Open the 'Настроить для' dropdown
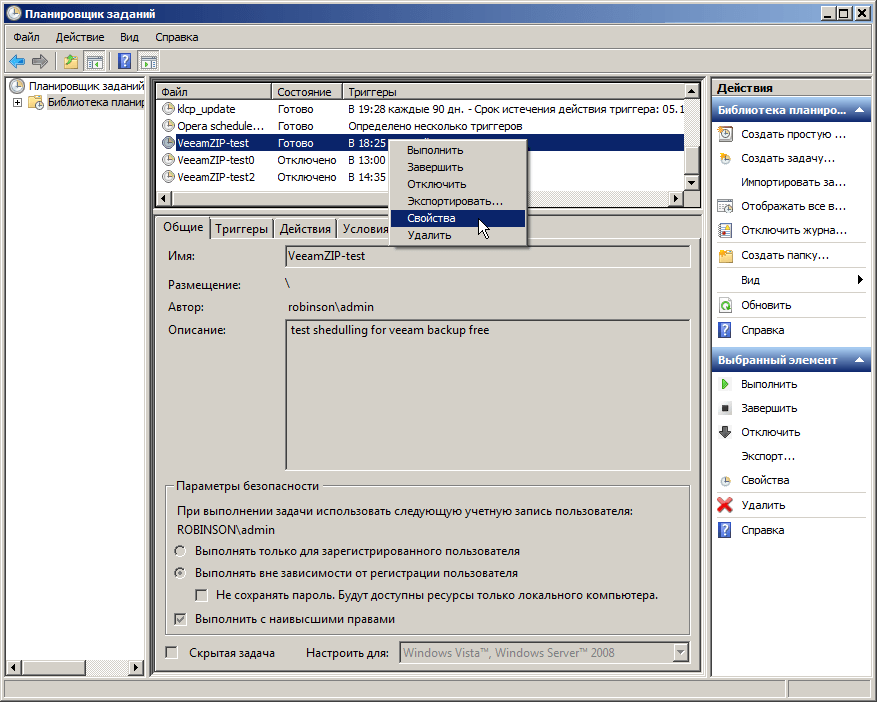 pos(681,653)
